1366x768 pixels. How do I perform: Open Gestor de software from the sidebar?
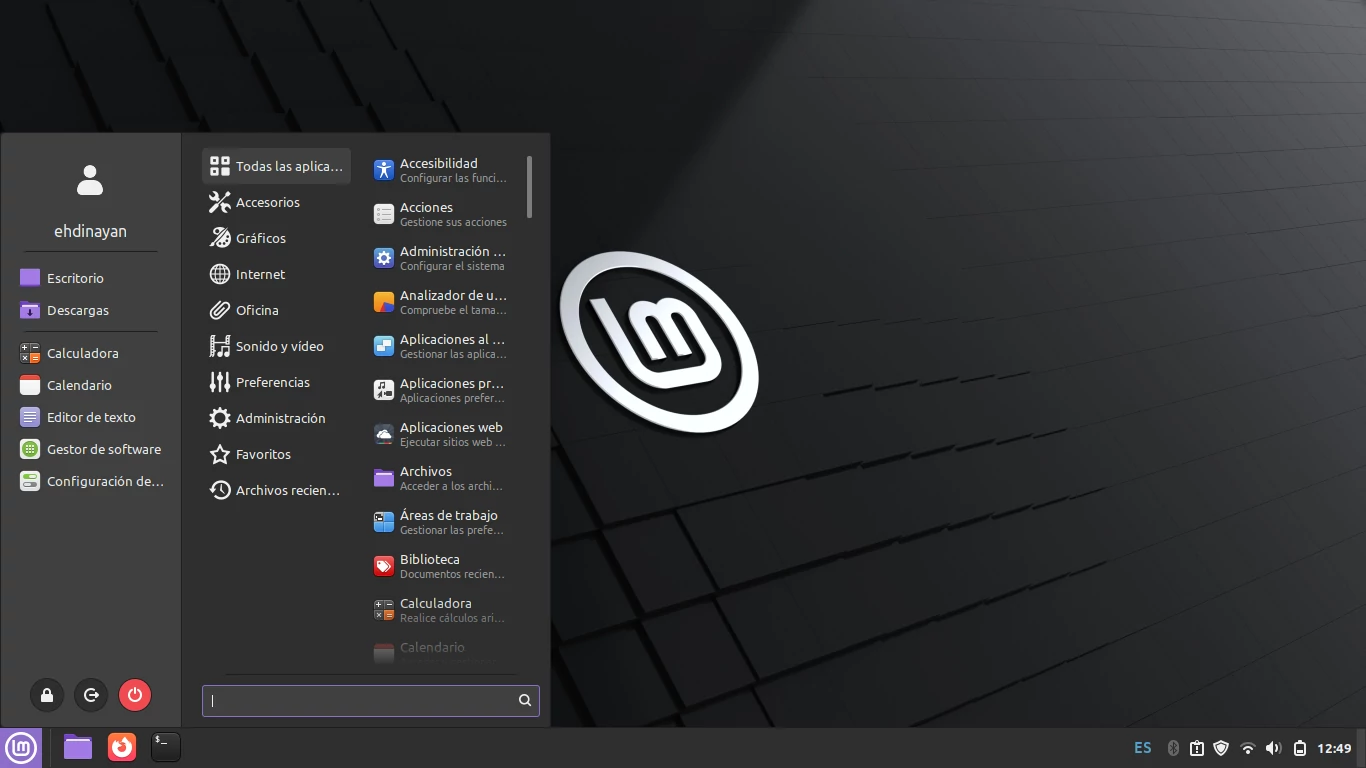tap(103, 449)
